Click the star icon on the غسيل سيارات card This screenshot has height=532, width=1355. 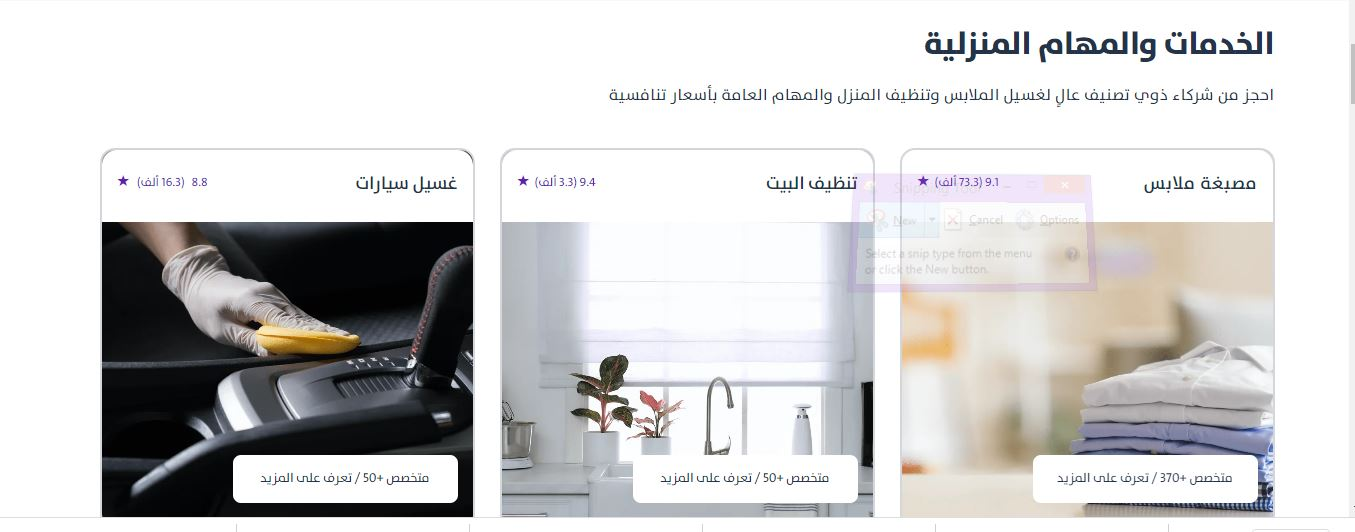point(123,181)
